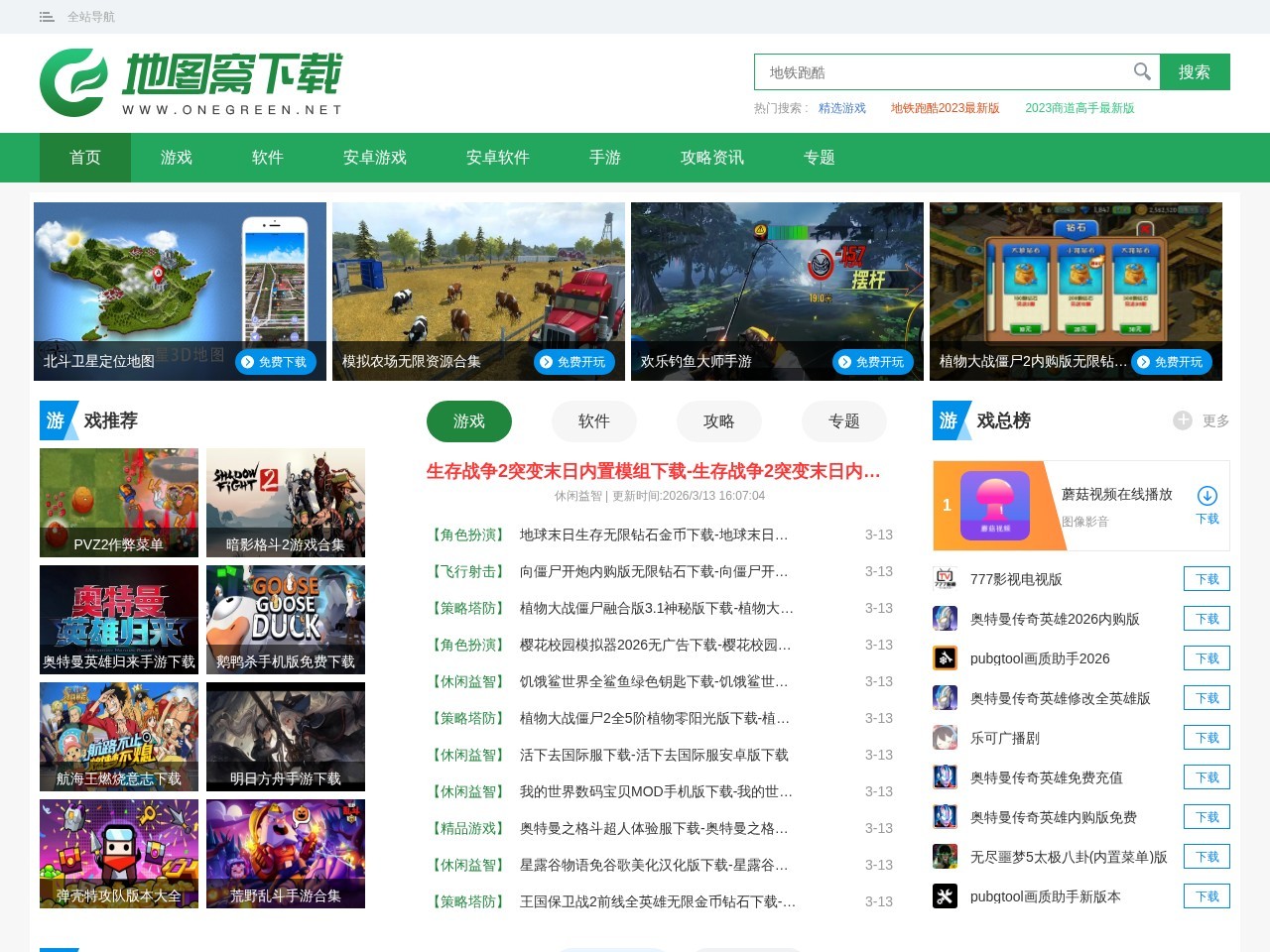Download 奥特曼传奇英雄2026内购版
This screenshot has width=1270, height=952.
(1206, 618)
